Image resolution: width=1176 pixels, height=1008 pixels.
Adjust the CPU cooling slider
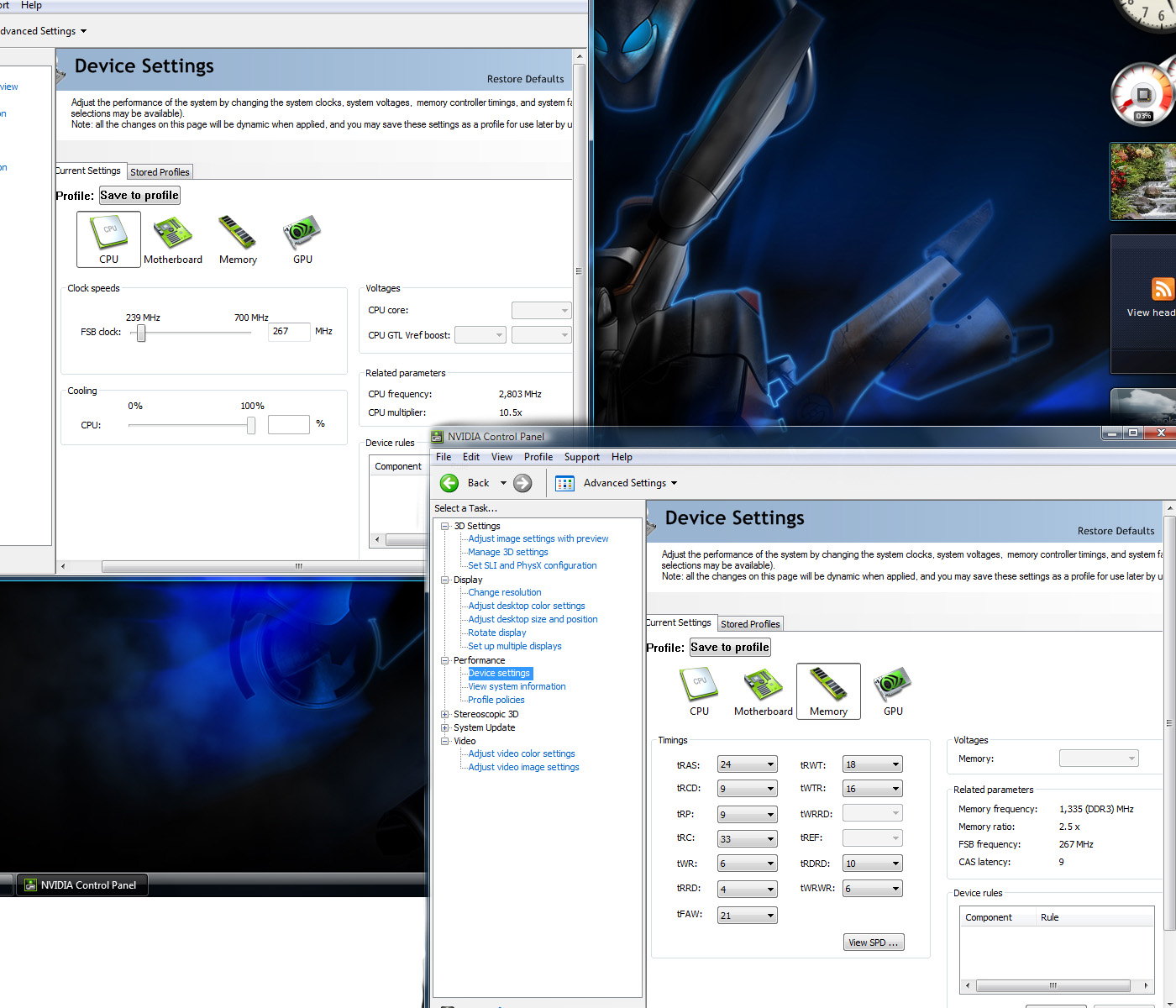point(250,426)
